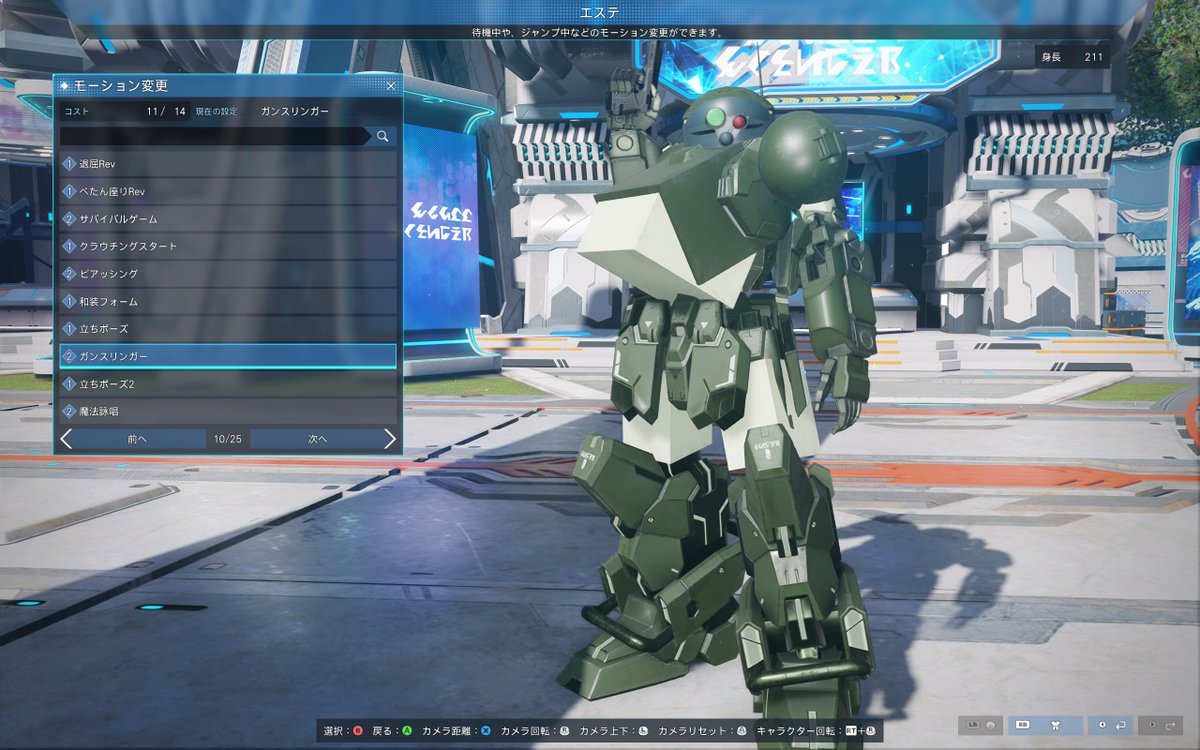Click the カメラ上下 camera vertical hint
1200x750 pixels.
(x=613, y=732)
